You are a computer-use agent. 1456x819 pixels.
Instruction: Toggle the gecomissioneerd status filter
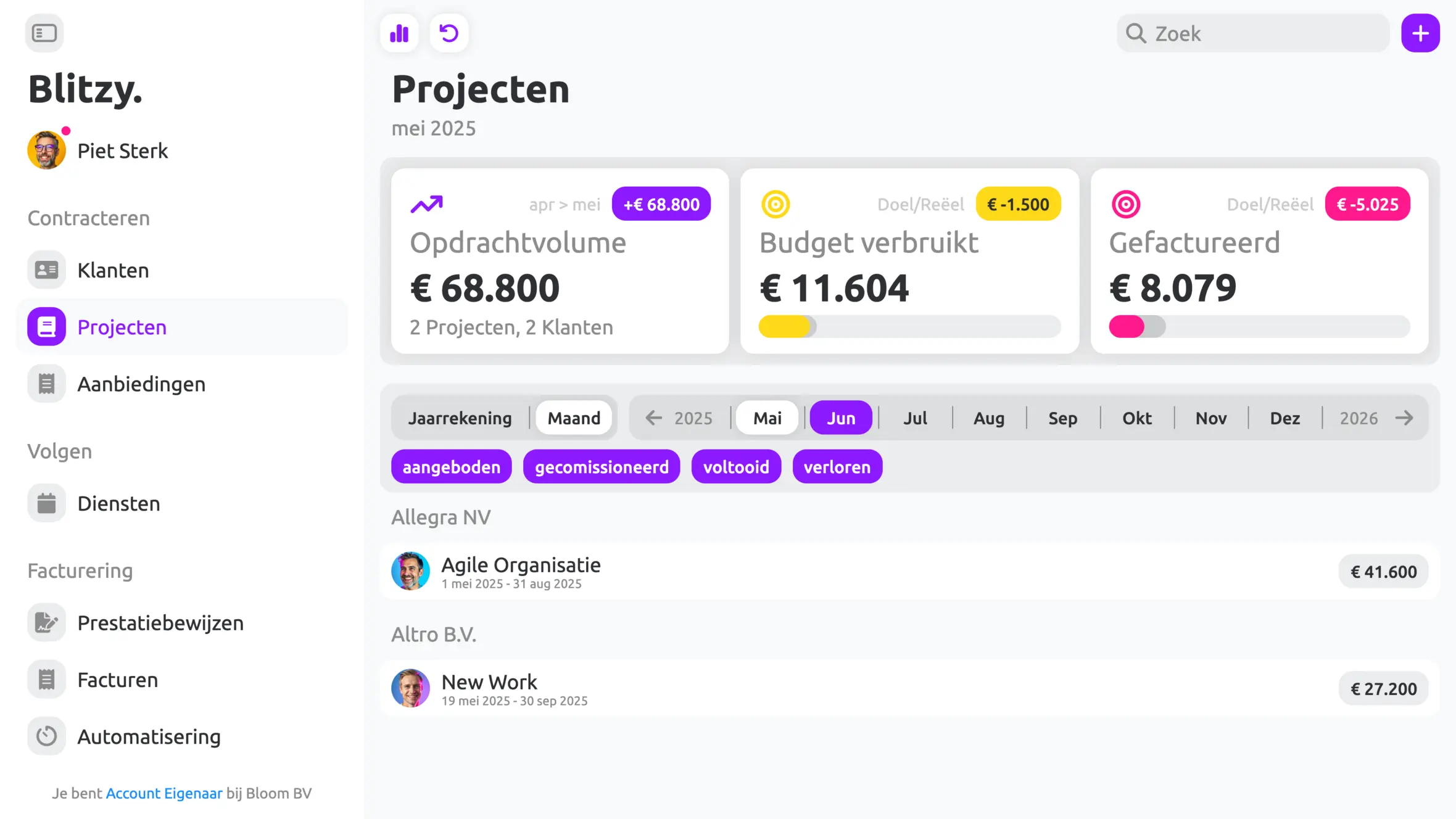[x=602, y=467]
